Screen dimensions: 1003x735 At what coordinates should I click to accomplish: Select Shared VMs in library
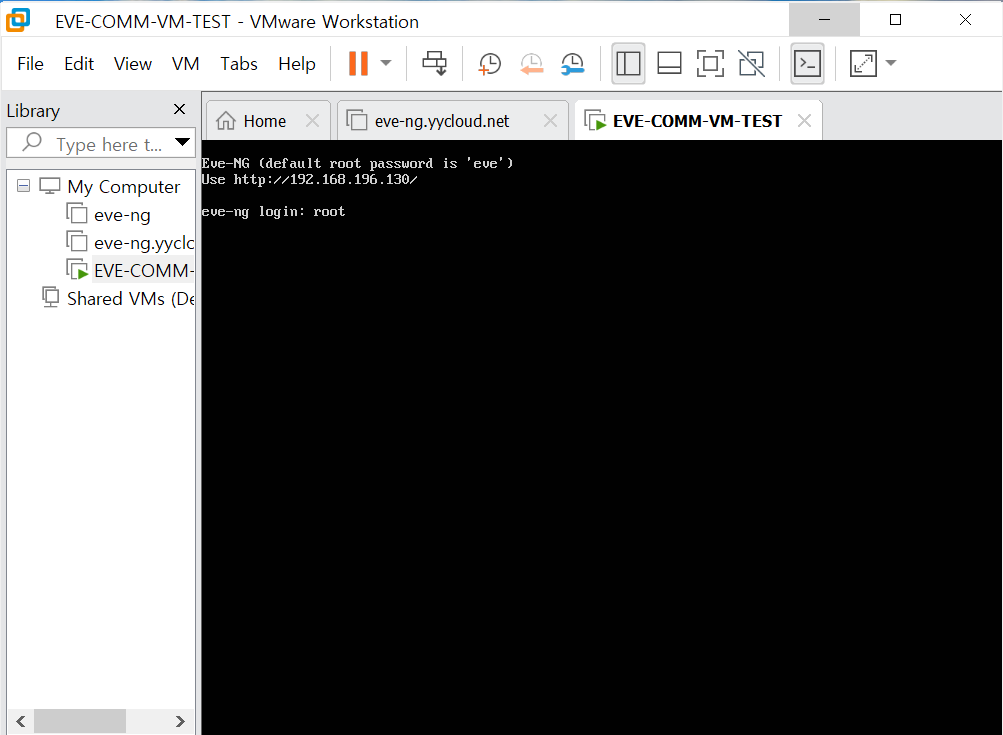click(130, 299)
